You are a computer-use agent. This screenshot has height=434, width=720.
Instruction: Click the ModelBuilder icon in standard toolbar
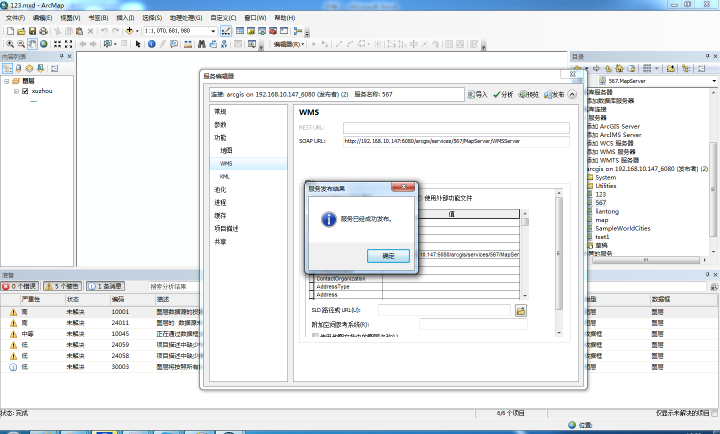click(298, 31)
